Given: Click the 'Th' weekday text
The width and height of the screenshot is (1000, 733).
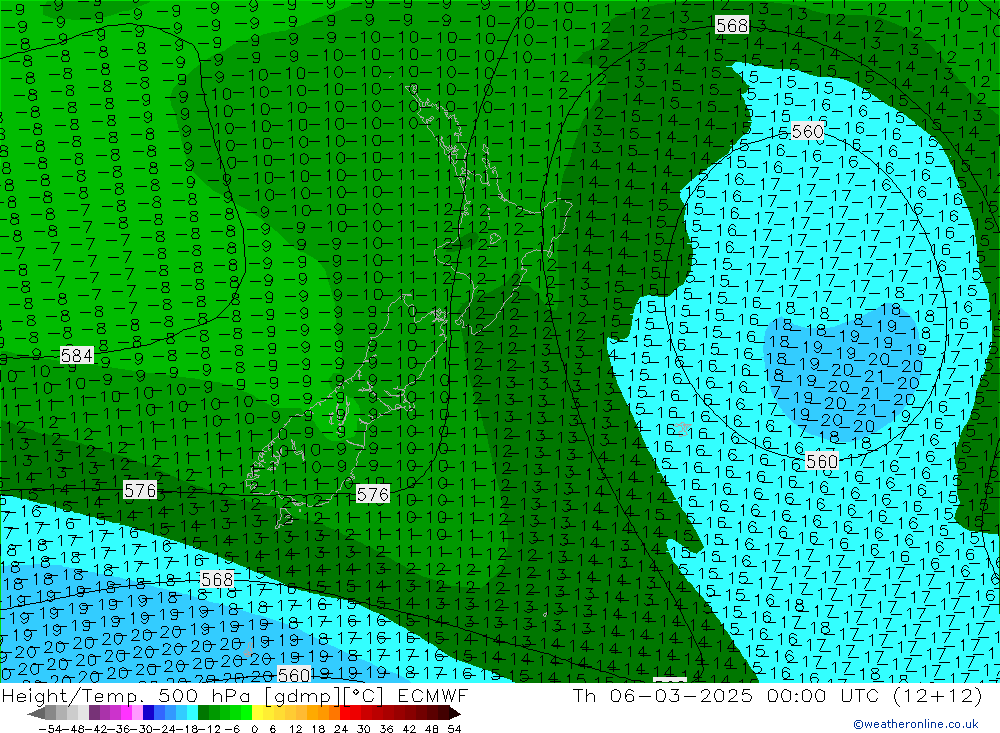Looking at the screenshot, I should (x=584, y=696).
